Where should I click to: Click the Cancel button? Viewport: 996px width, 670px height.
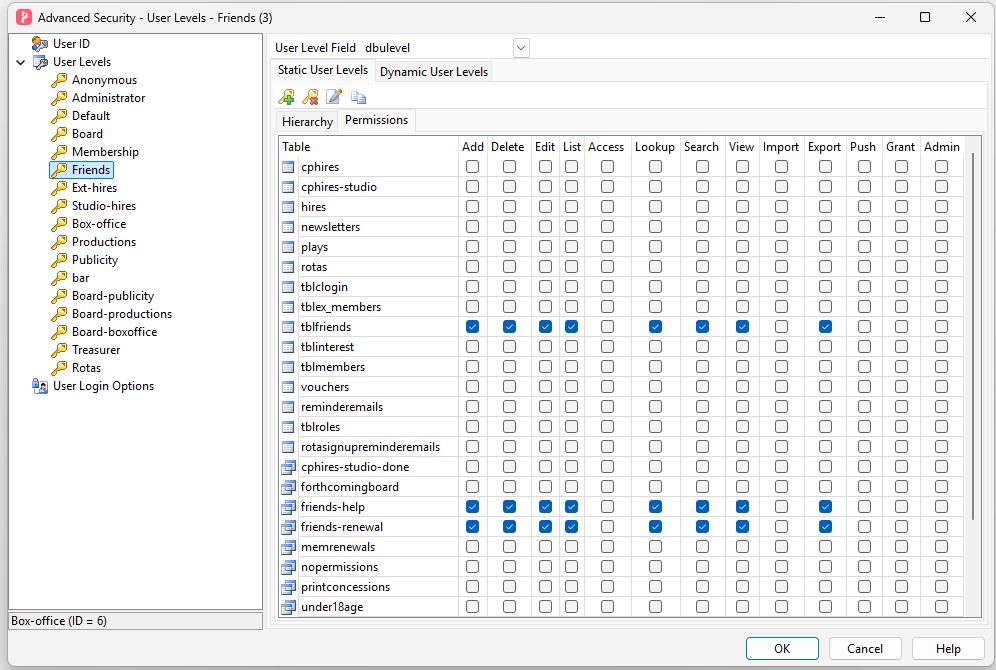pyautogui.click(x=865, y=648)
